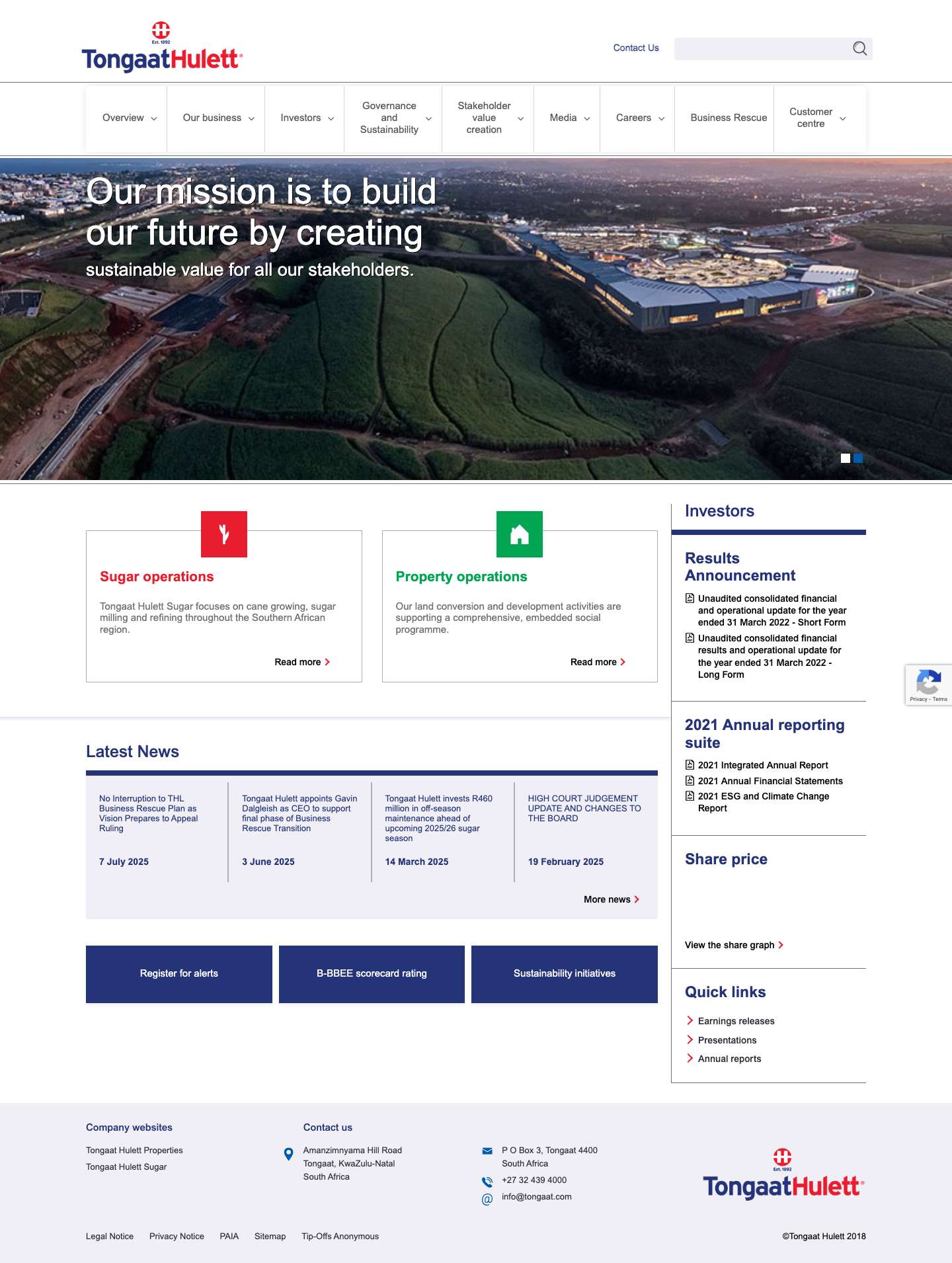Click red arrow next to View the share graph

(781, 945)
